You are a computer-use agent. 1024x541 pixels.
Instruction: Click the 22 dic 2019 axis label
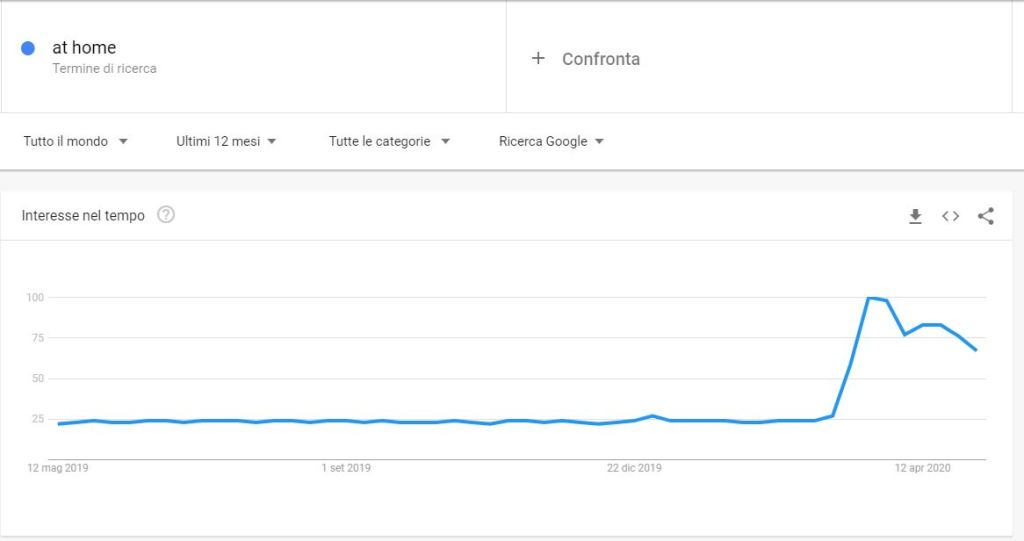click(634, 467)
